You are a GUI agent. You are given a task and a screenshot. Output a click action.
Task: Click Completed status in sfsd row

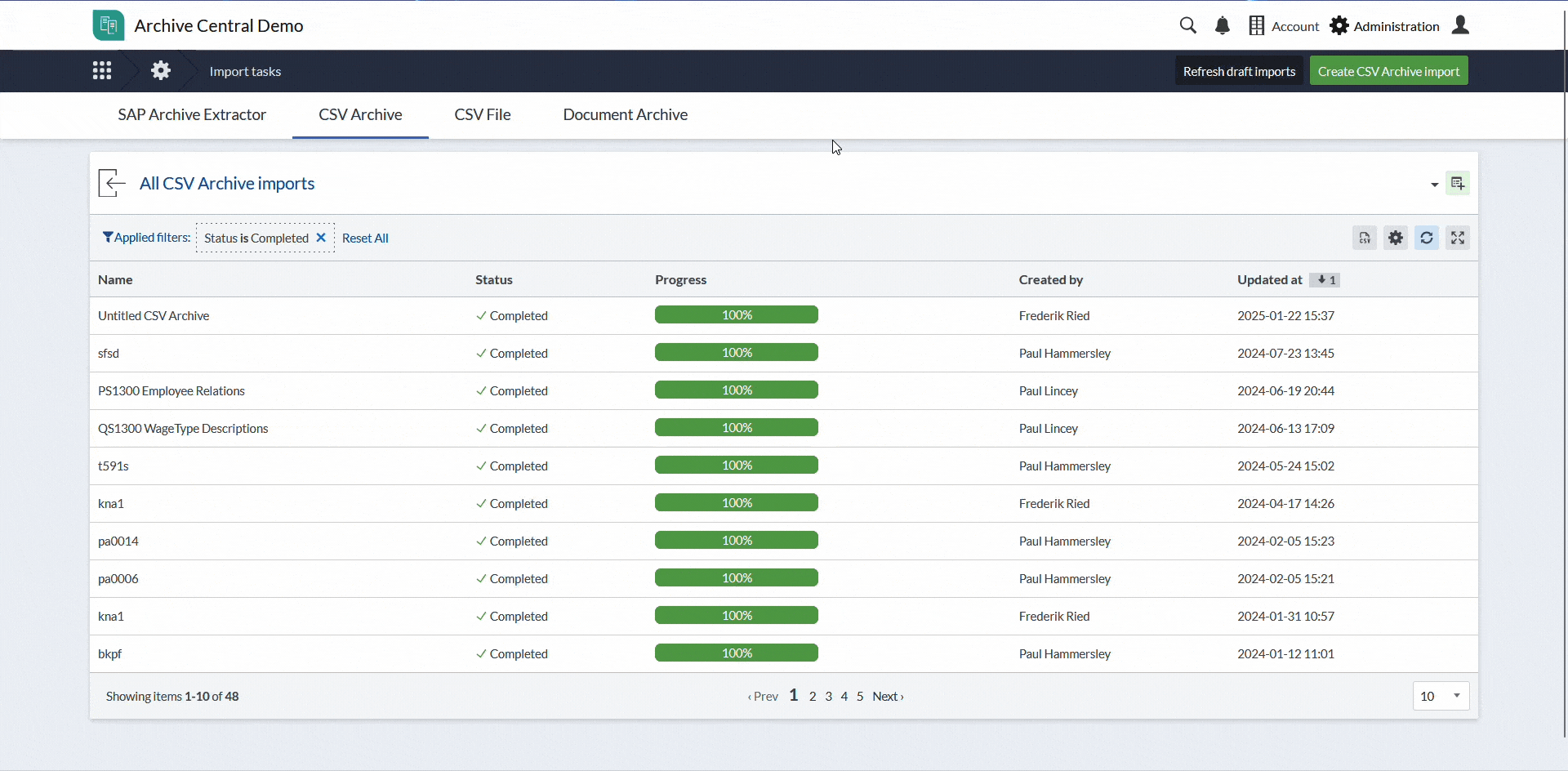point(512,354)
